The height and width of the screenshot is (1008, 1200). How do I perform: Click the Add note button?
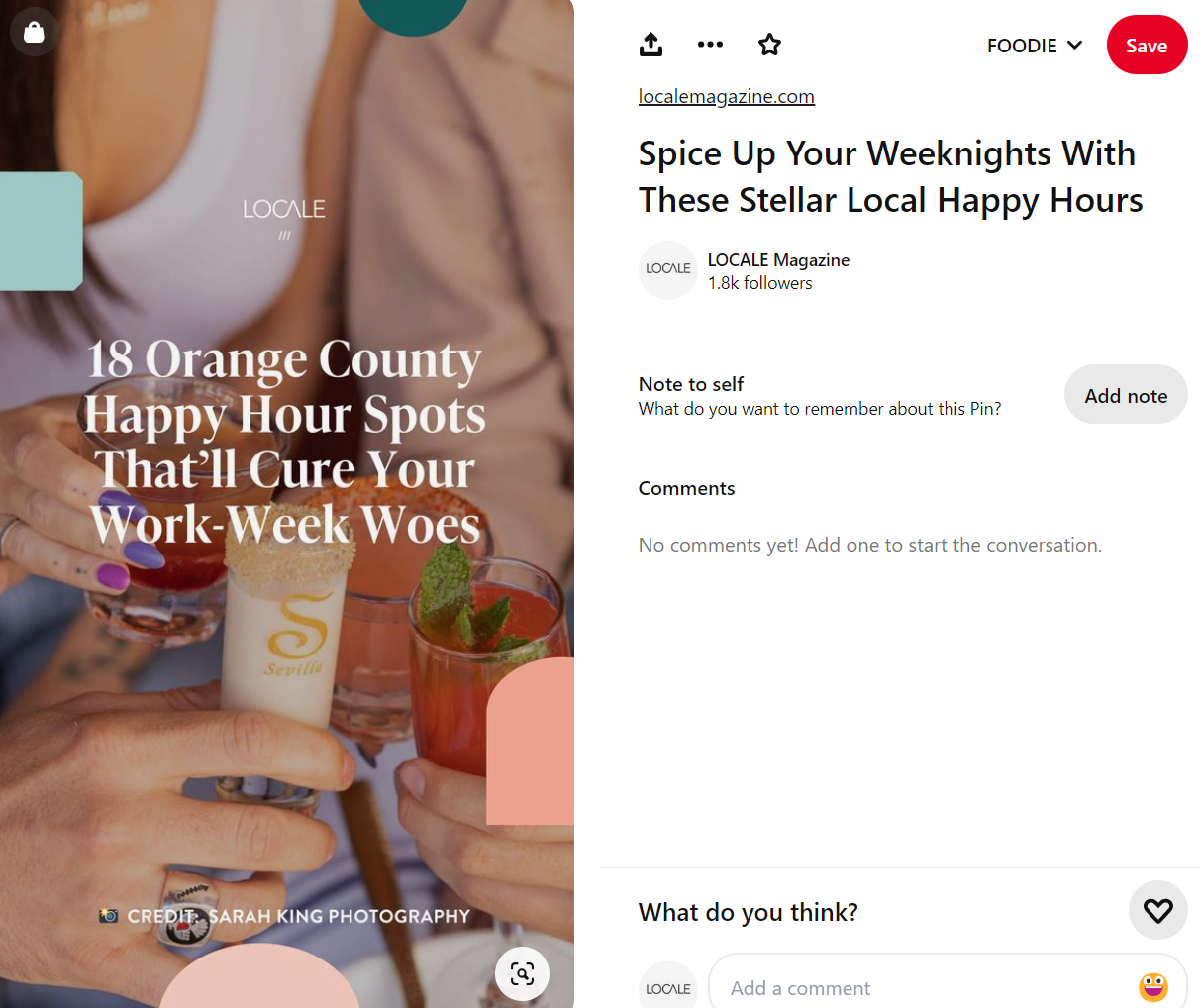(1126, 395)
